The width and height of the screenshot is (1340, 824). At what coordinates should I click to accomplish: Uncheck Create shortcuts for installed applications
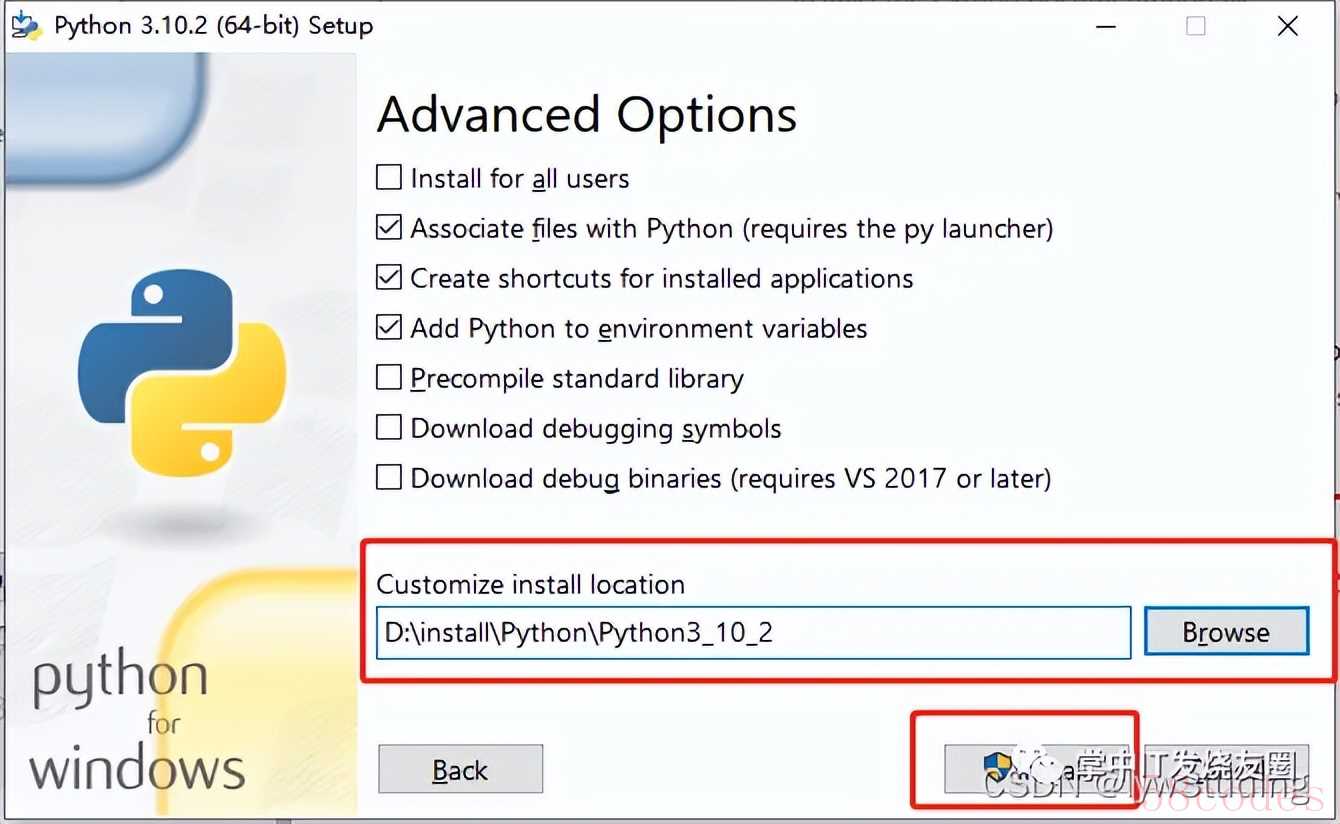pos(388,278)
